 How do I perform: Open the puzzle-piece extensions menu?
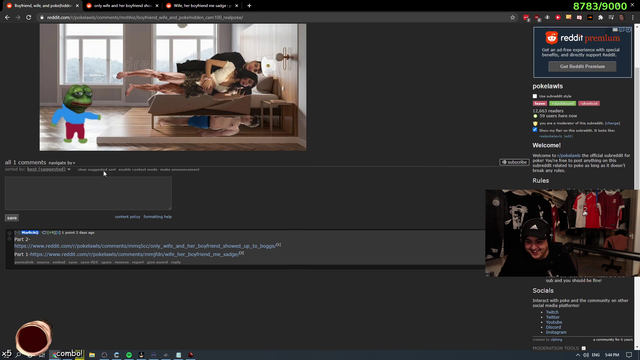[x=600, y=18]
